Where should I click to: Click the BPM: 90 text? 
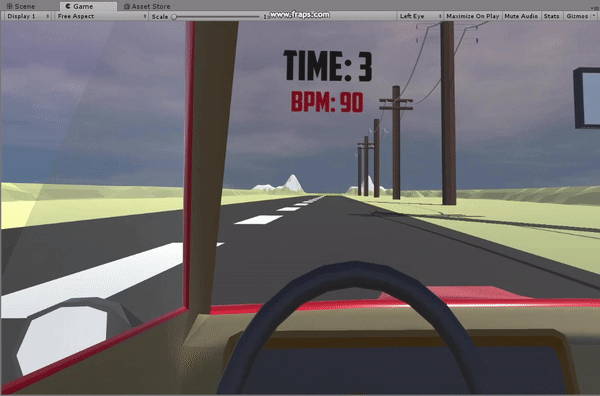327,102
